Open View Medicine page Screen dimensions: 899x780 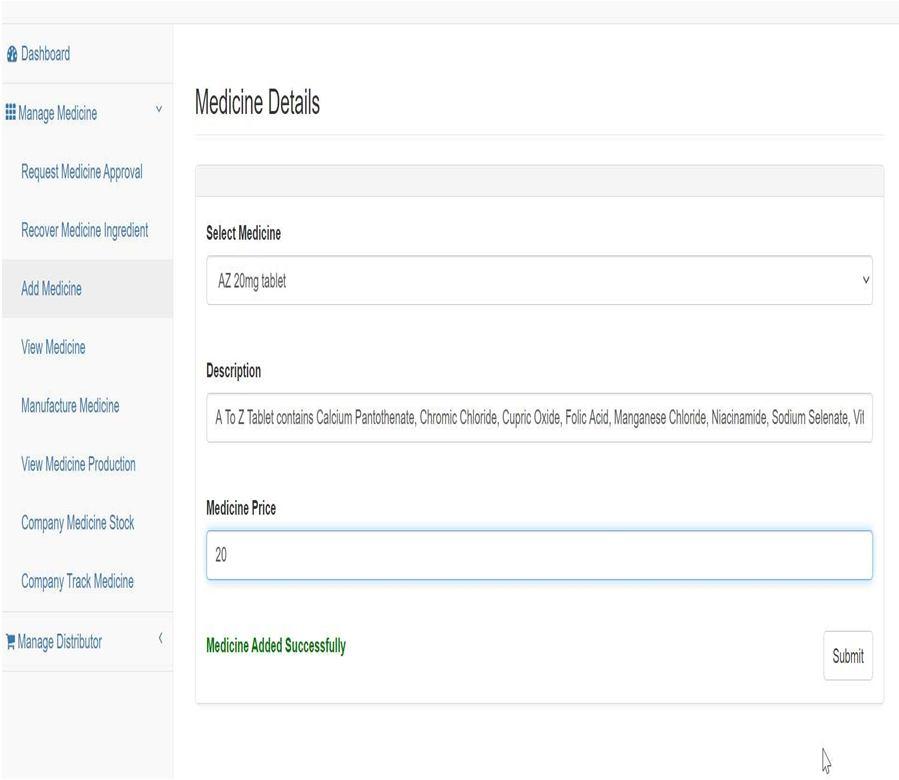coord(53,348)
